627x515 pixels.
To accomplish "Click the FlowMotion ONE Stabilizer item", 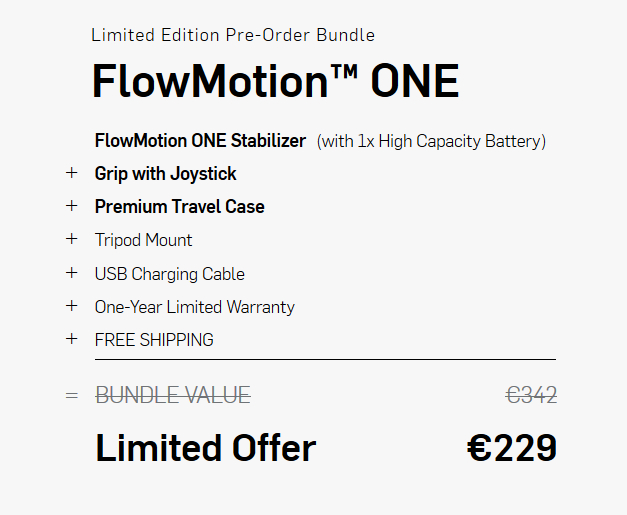I will tap(200, 141).
